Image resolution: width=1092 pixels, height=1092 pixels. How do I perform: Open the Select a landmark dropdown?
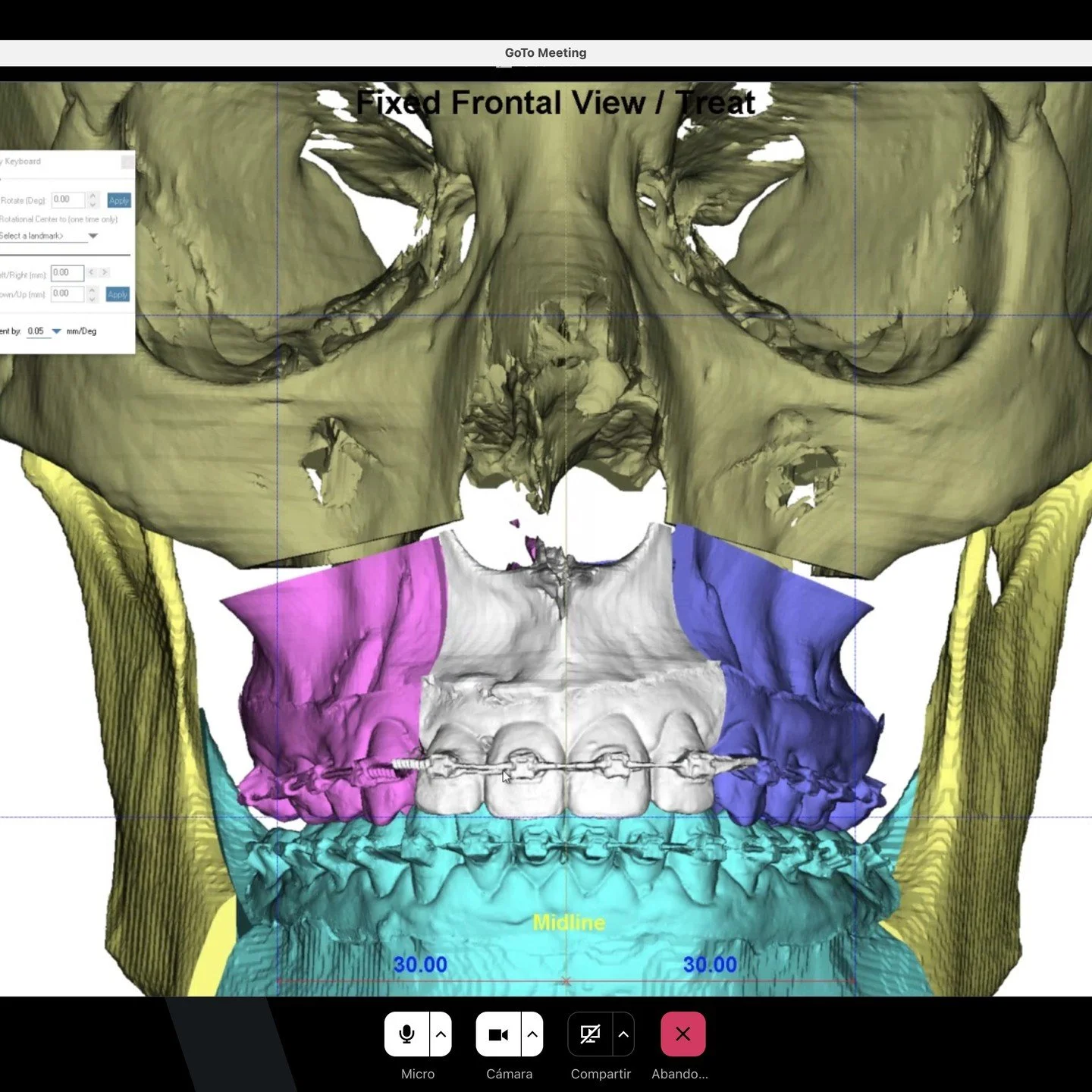[93, 236]
